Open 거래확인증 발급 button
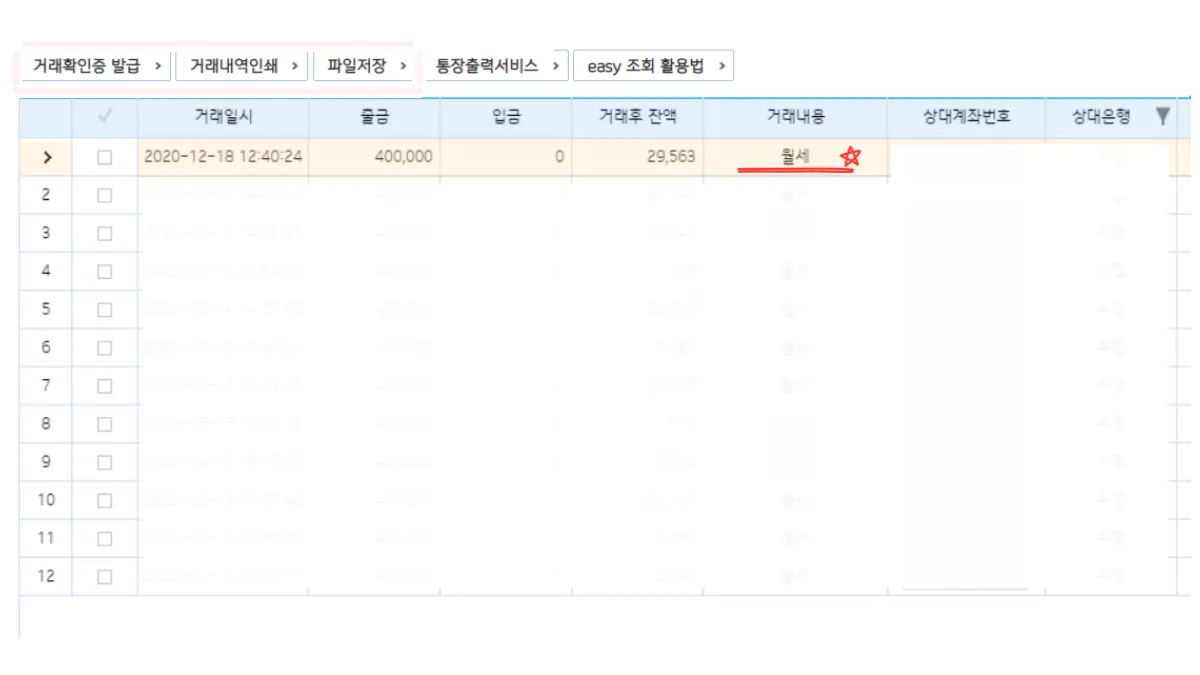1200x675 pixels. click(x=97, y=66)
